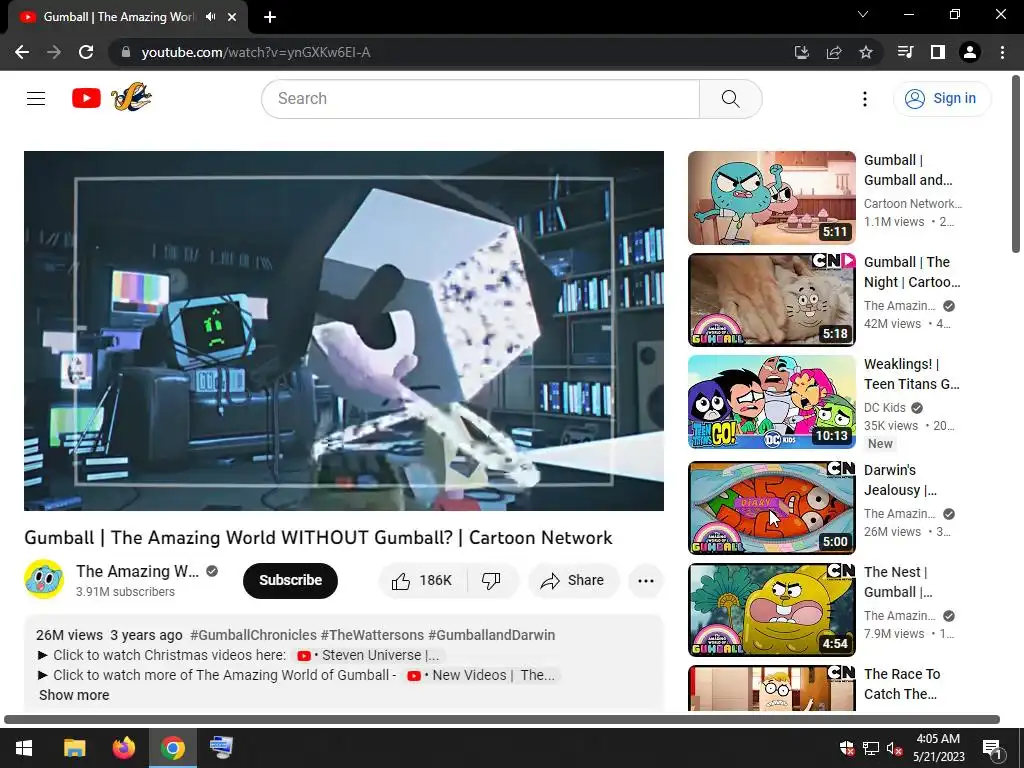1024x768 pixels.
Task: Bookmark this tab with the star
Action: 866,52
